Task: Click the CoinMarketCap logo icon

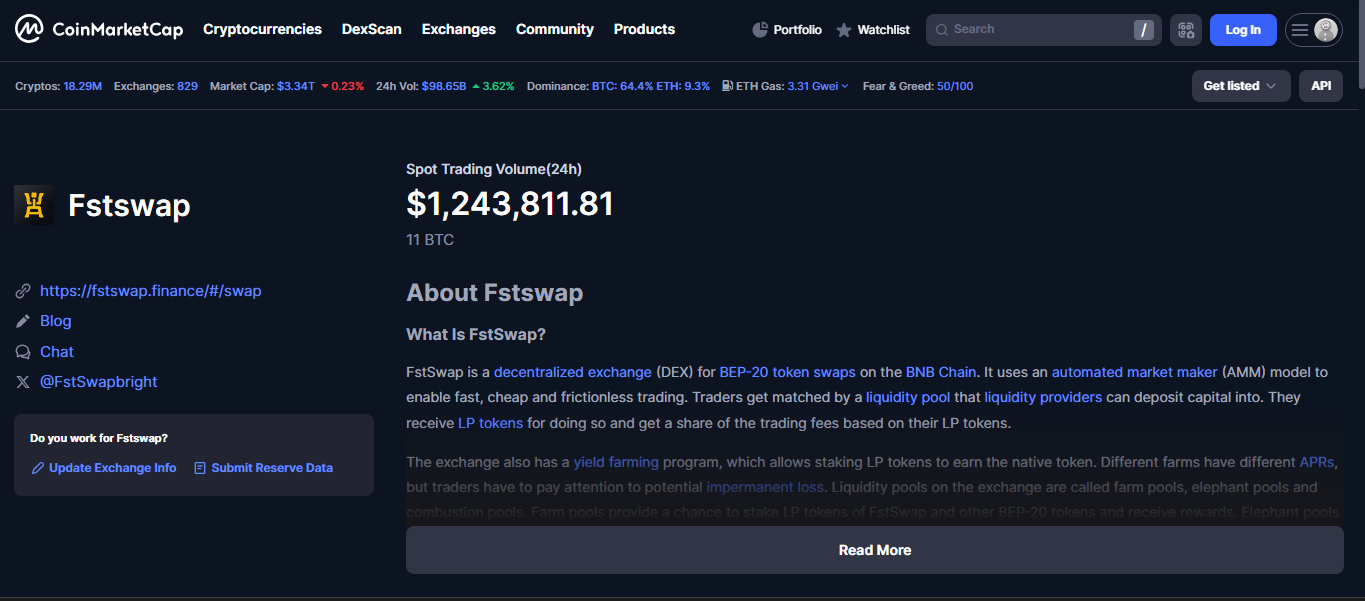Action: [29, 30]
